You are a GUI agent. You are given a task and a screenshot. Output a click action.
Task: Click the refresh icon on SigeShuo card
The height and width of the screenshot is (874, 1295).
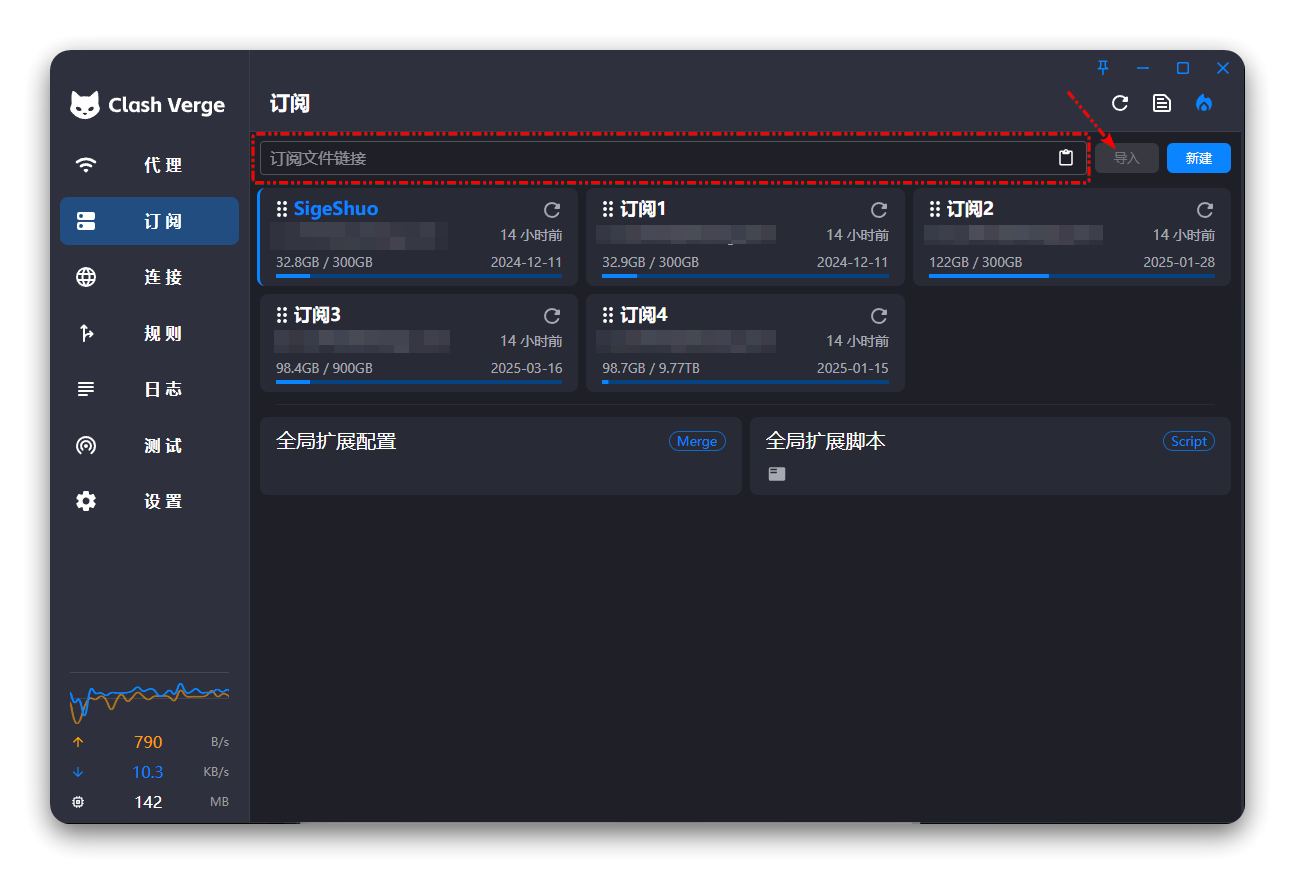point(552,210)
